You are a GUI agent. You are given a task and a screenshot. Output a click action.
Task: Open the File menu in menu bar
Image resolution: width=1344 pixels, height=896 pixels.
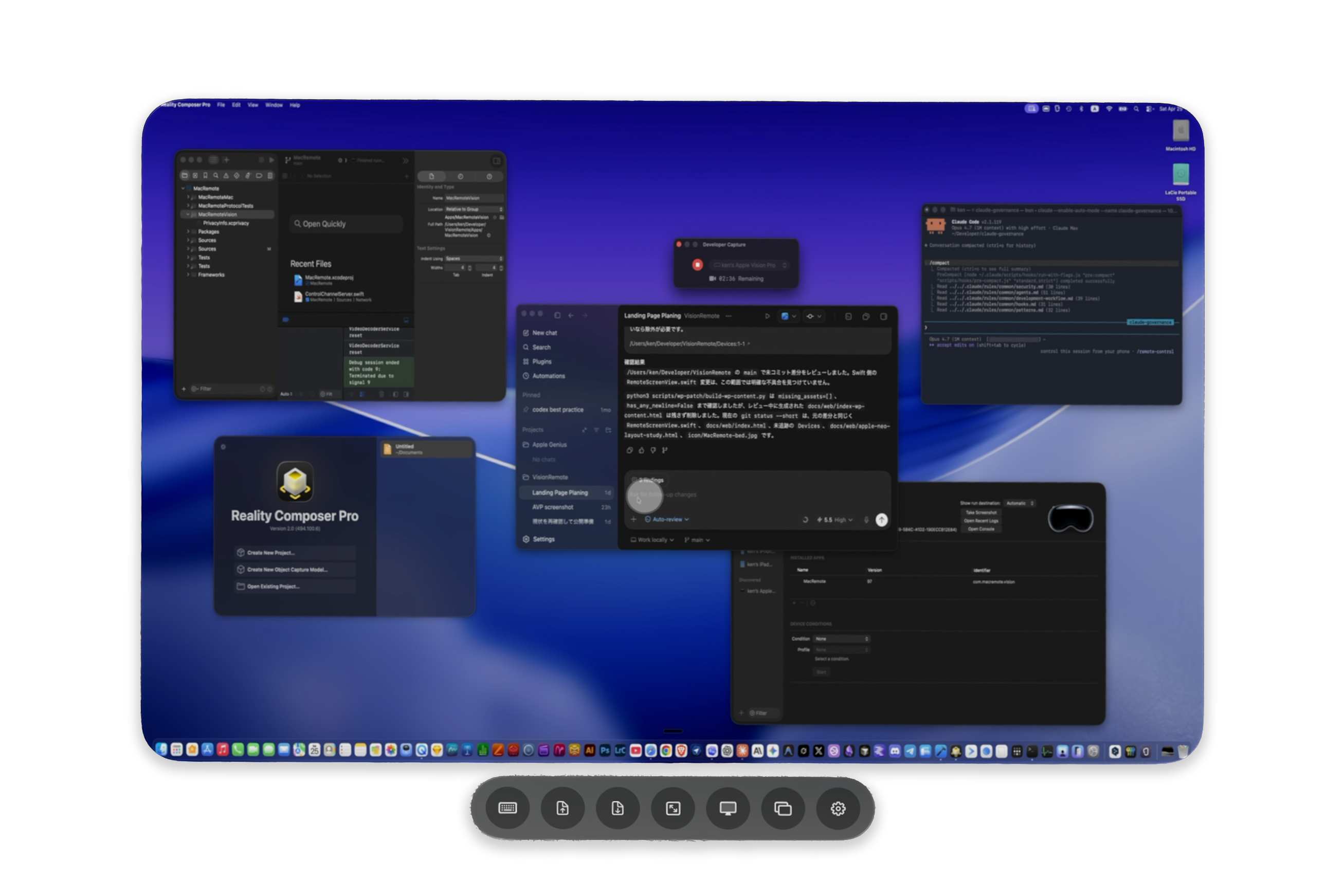[221, 105]
